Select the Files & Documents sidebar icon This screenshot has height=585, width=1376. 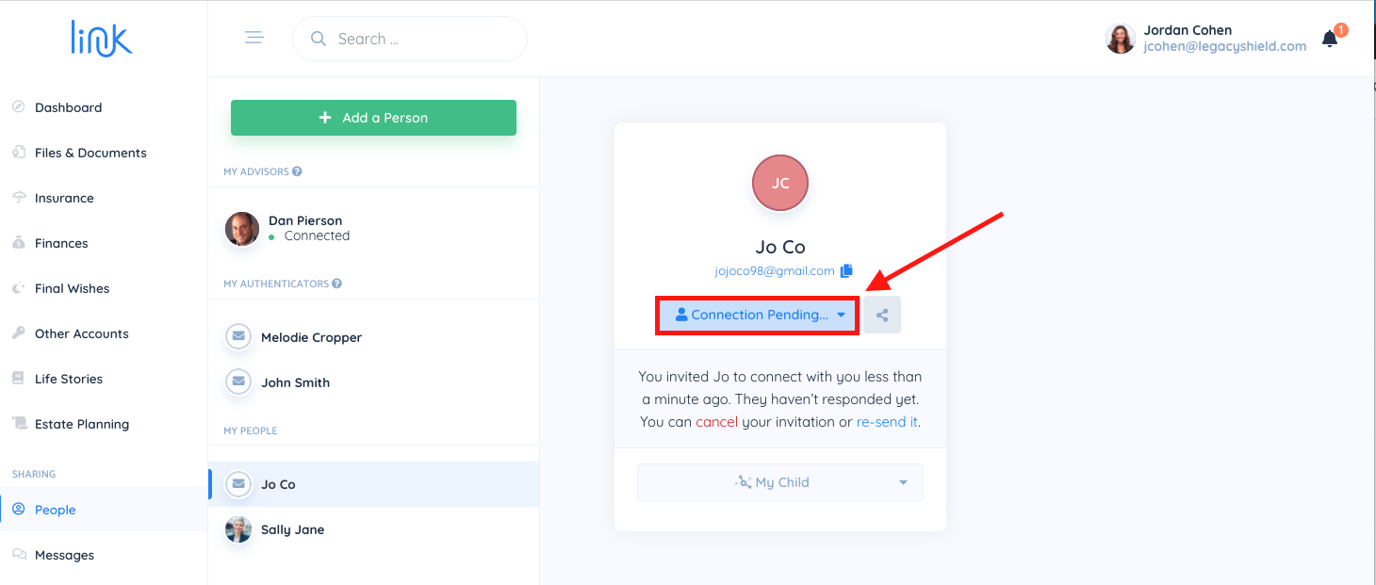18,152
